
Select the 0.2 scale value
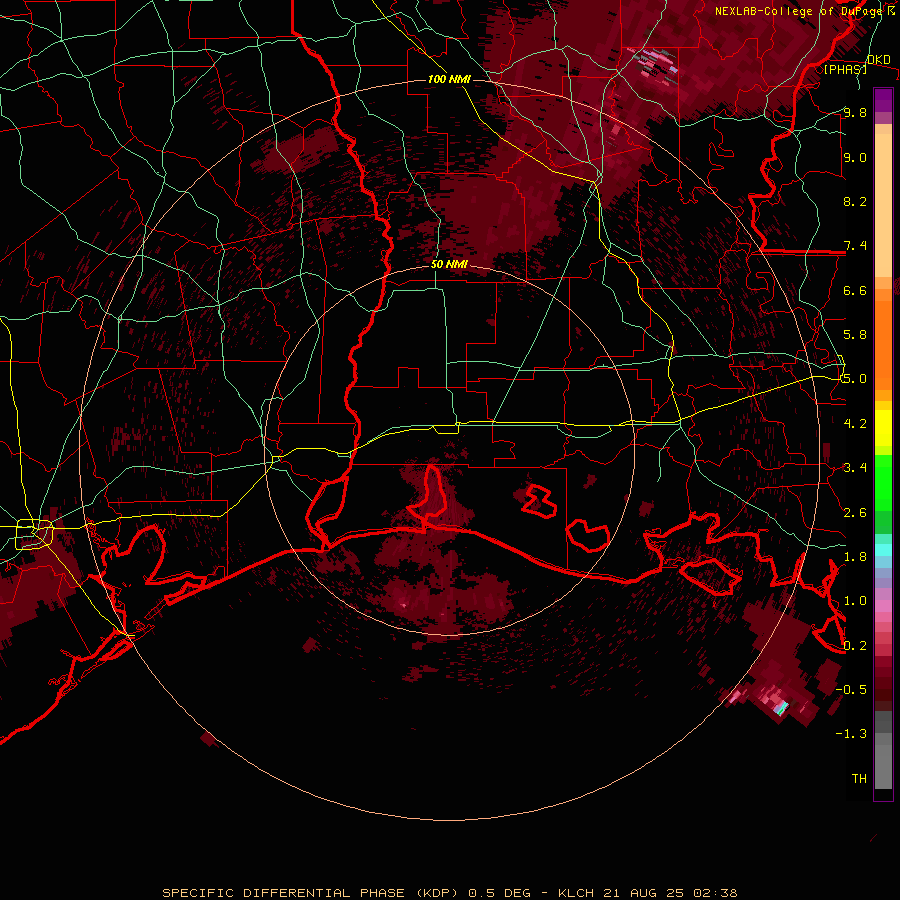(x=855, y=646)
